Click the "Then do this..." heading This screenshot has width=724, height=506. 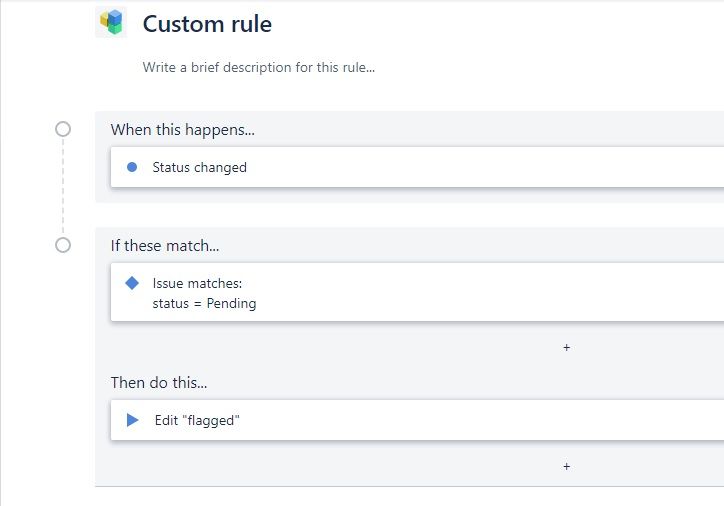159,382
